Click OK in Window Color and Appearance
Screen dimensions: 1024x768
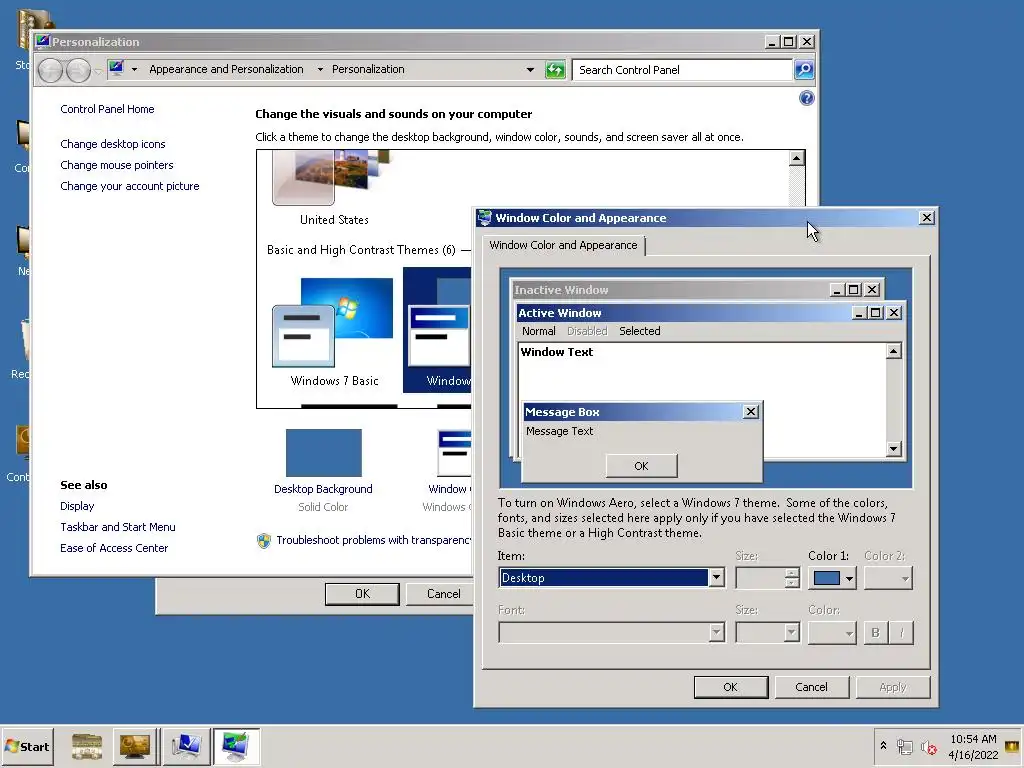pyautogui.click(x=731, y=687)
